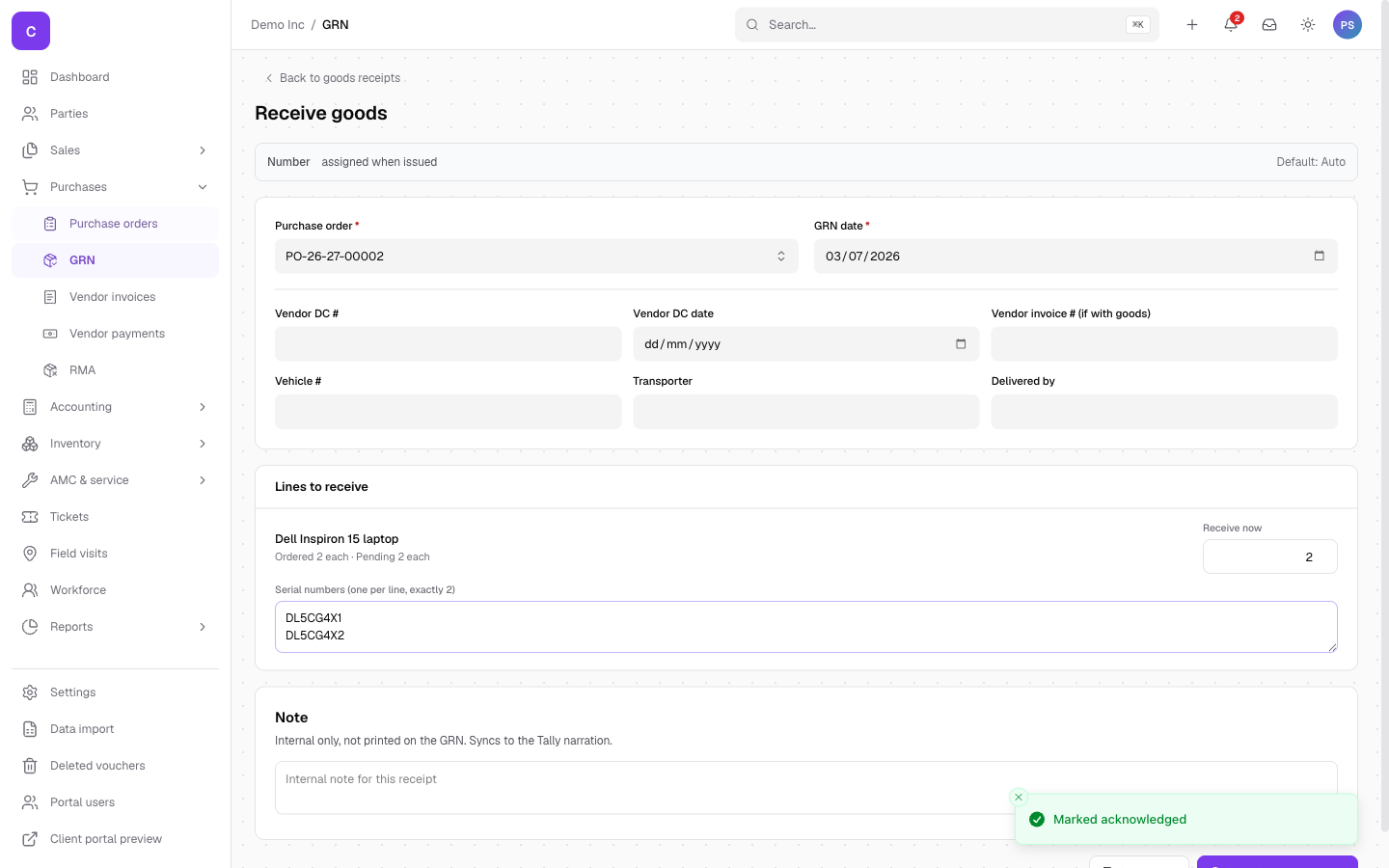This screenshot has width=1389, height=868.
Task: Open the inbox tray icon
Action: point(1269,25)
